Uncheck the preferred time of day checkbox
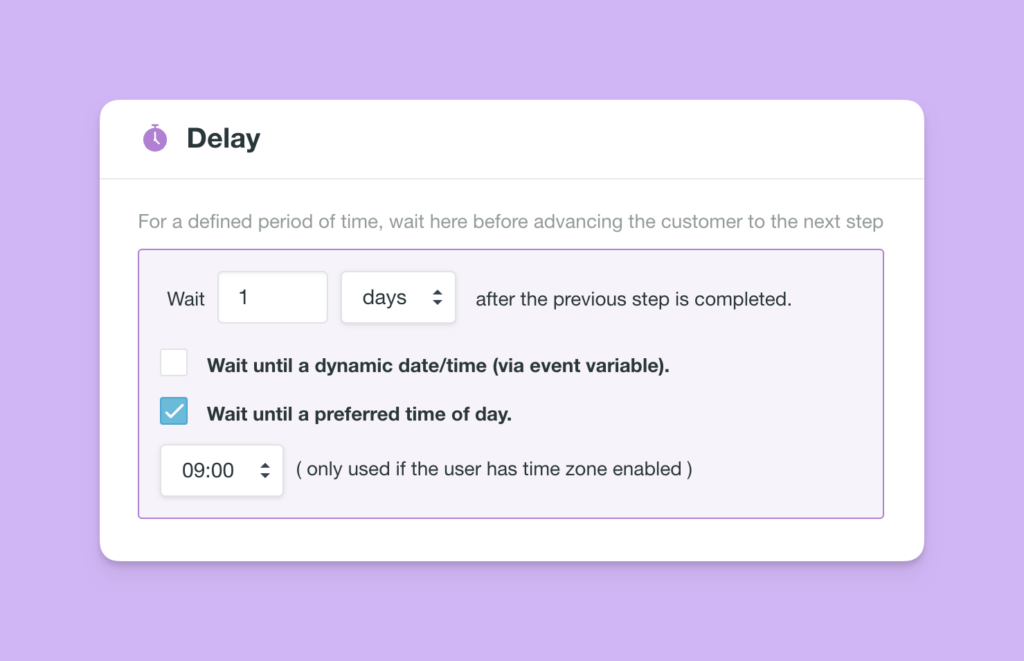This screenshot has height=661, width=1024. (174, 411)
